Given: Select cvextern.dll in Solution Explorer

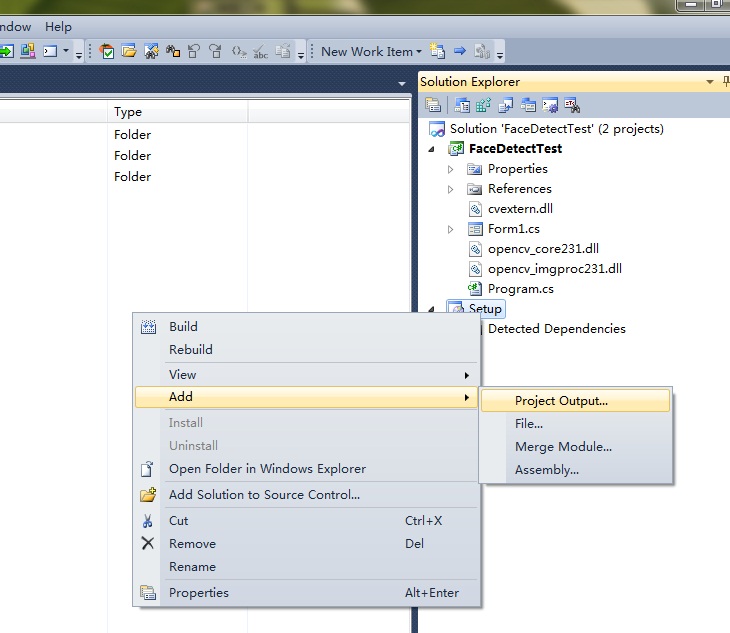Looking at the screenshot, I should tap(520, 209).
